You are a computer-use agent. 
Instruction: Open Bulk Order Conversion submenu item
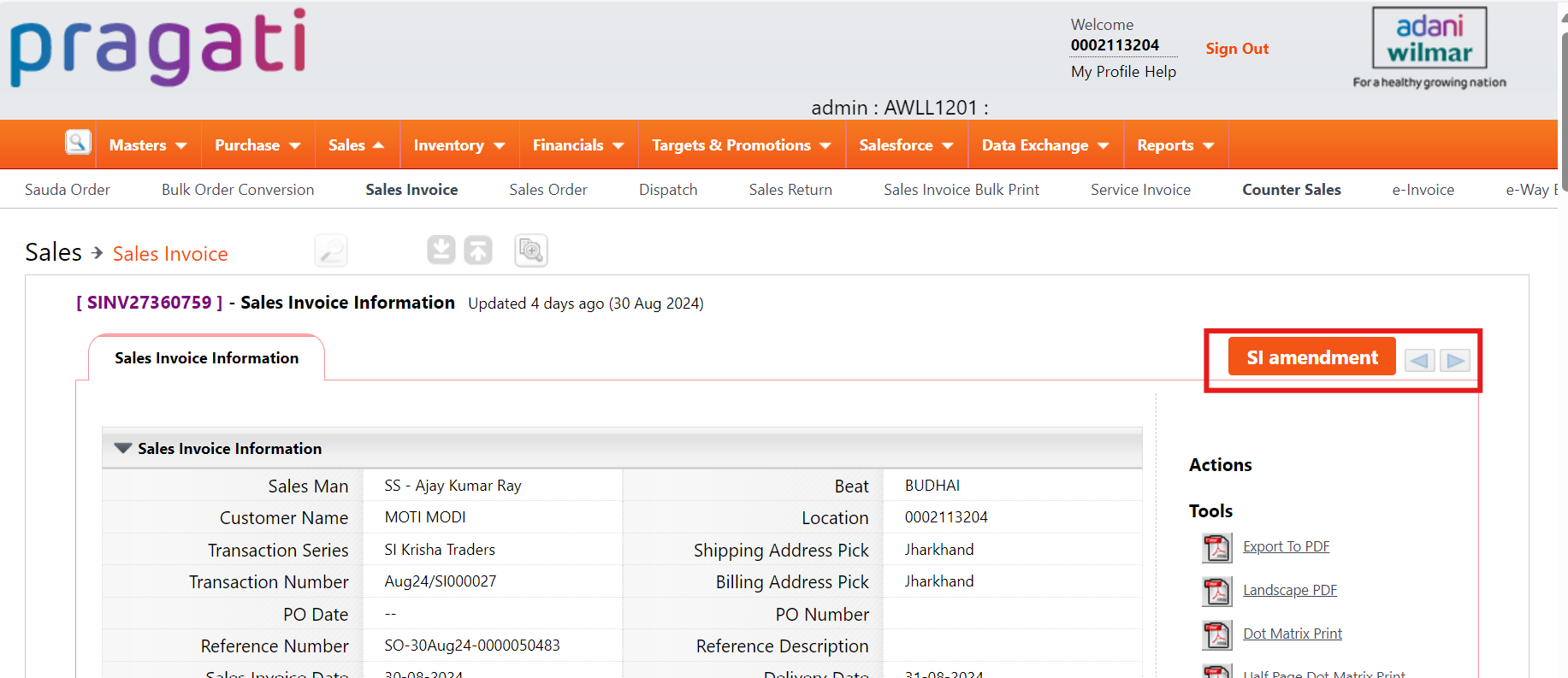pyautogui.click(x=238, y=190)
